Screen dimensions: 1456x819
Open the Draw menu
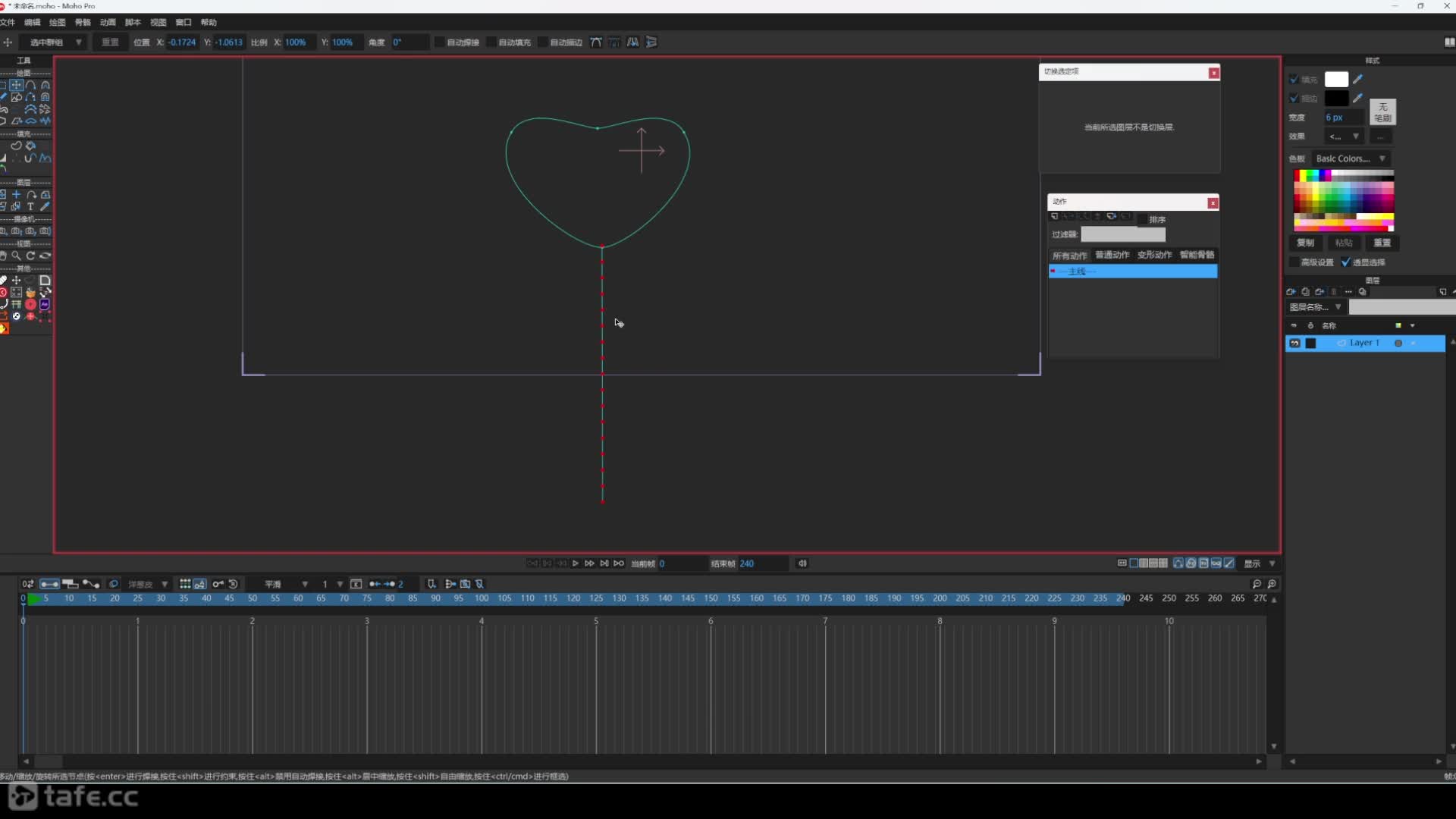click(x=58, y=22)
